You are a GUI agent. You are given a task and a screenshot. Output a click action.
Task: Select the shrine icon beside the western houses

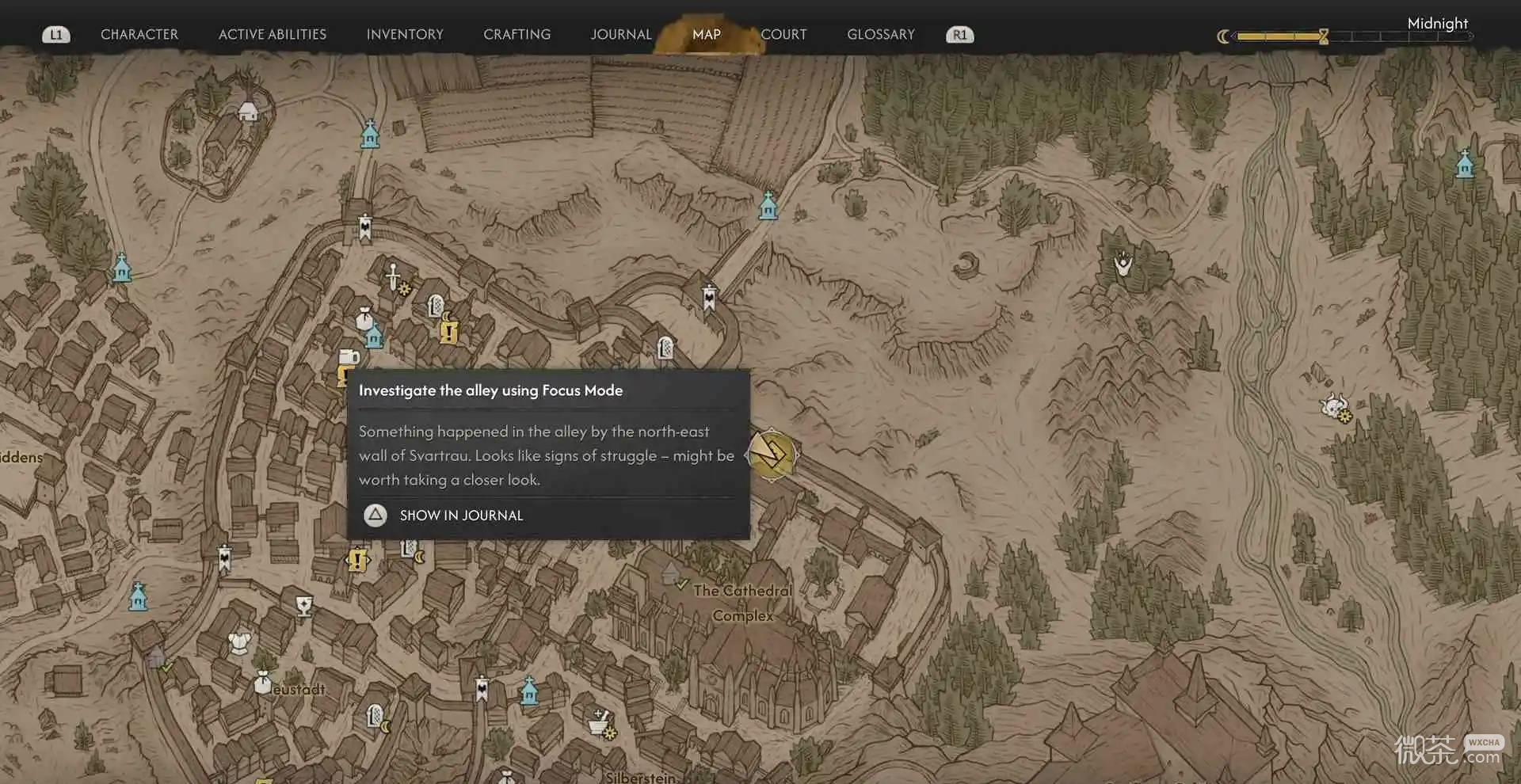[x=121, y=268]
